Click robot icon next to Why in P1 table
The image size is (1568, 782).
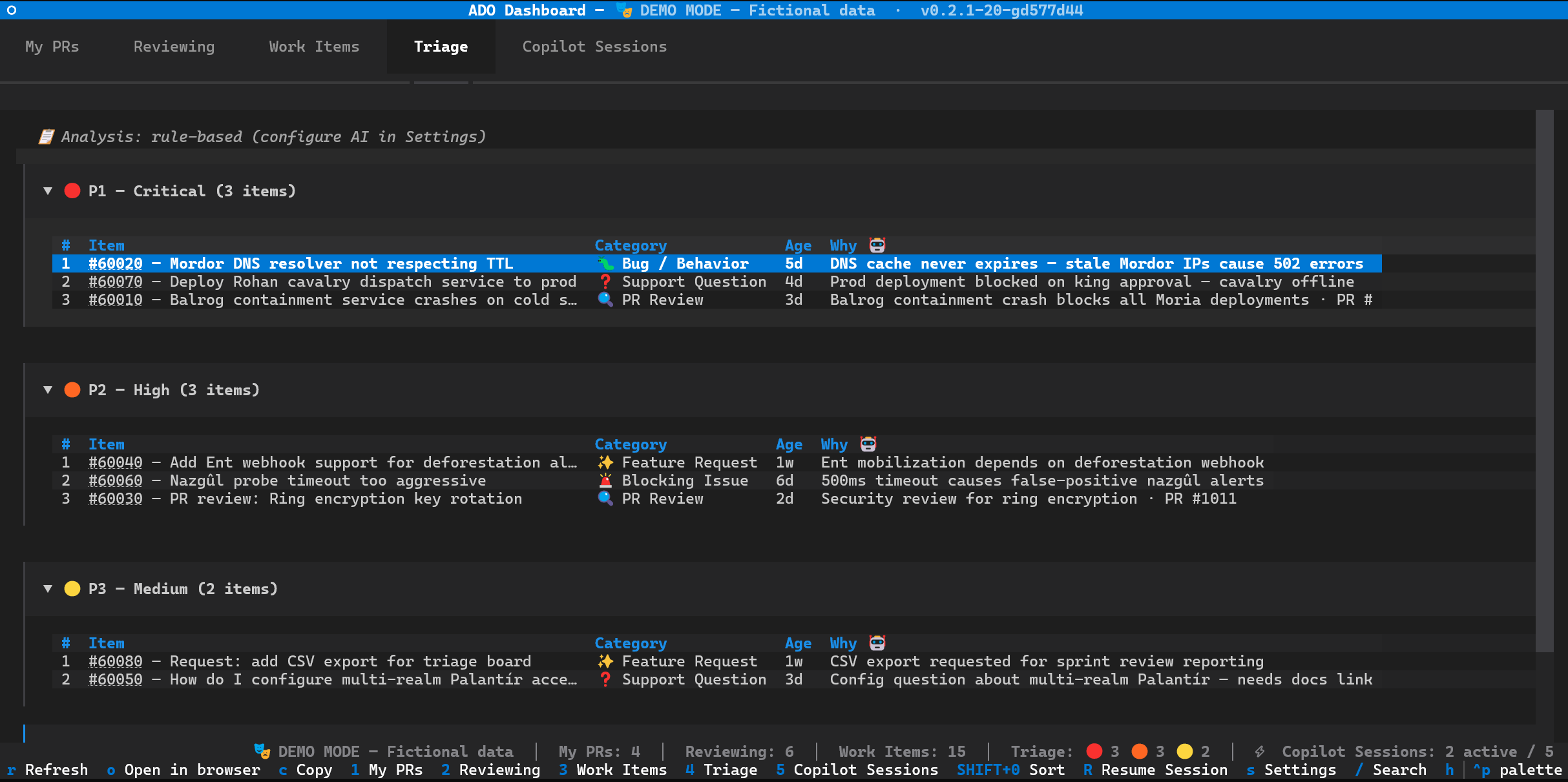(x=877, y=245)
